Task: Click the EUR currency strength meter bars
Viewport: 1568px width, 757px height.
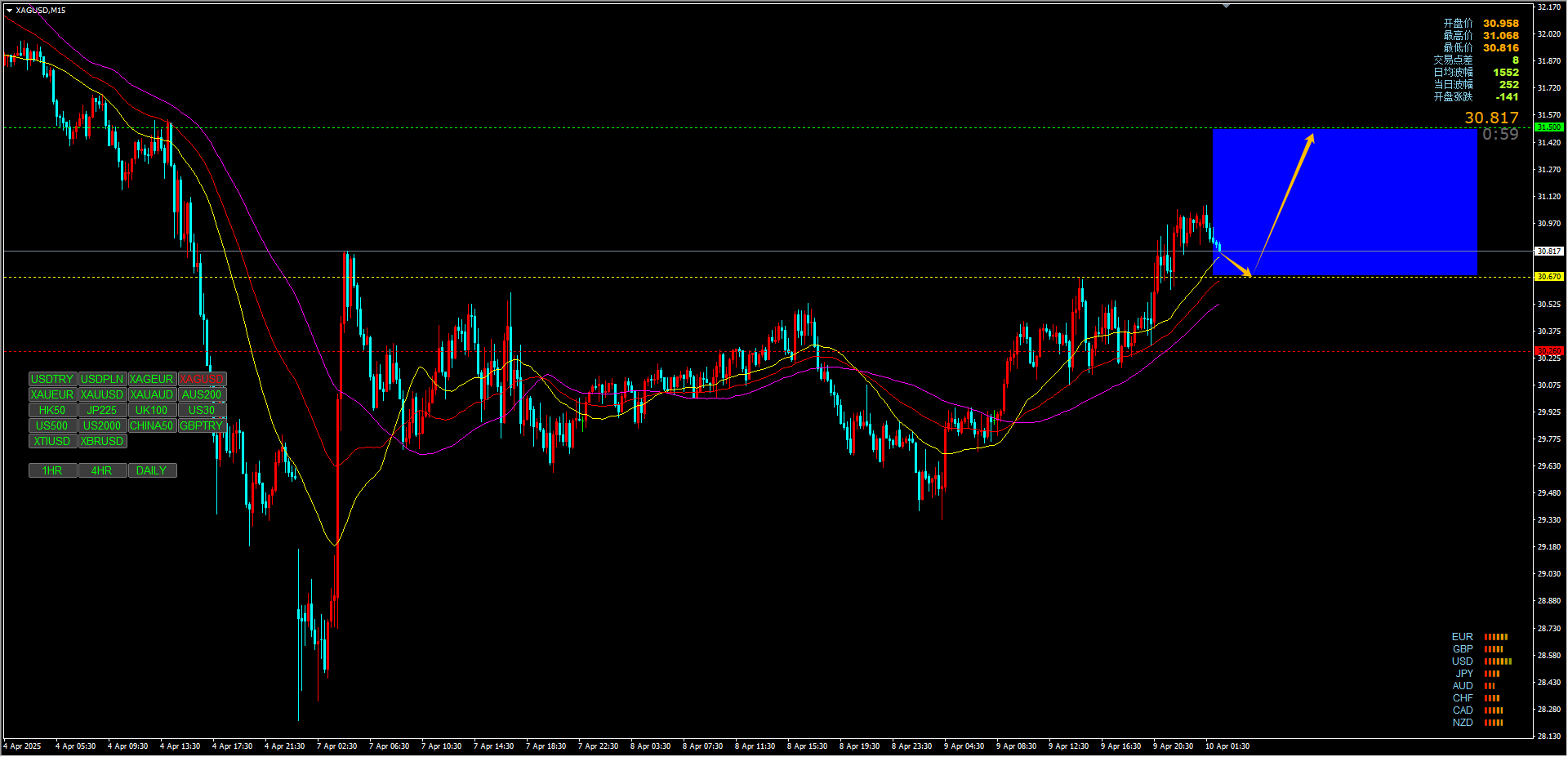Action: pyautogui.click(x=1496, y=637)
